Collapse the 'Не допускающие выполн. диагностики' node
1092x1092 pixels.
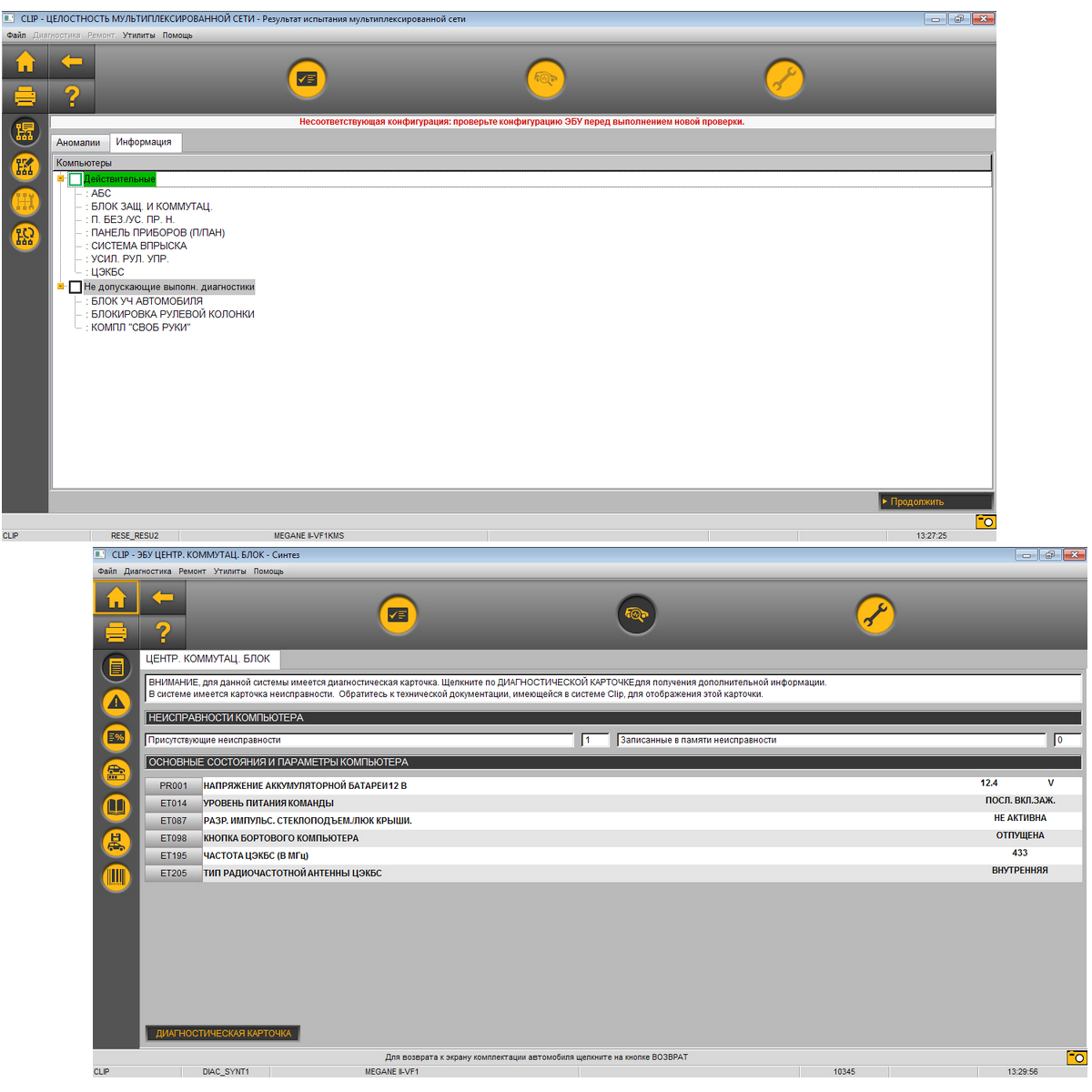[61, 287]
